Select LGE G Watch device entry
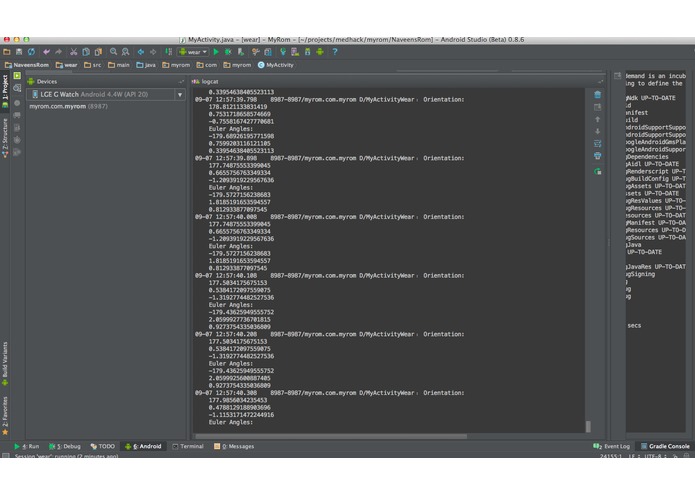 [x=106, y=94]
